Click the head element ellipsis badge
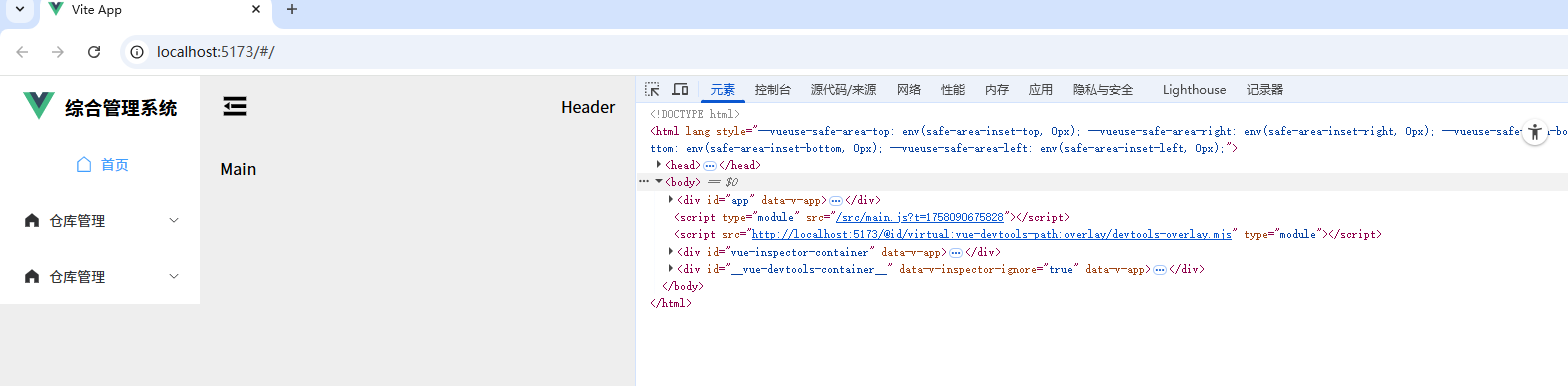This screenshot has height=386, width=1568. click(x=710, y=165)
